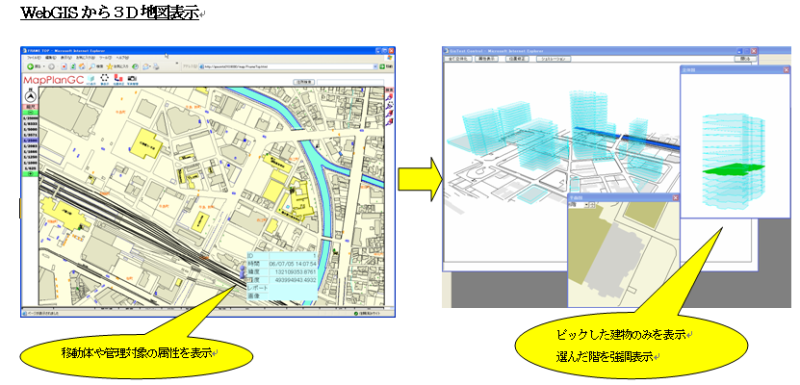The height and width of the screenshot is (385, 800).
Task: Open the floor selector dropdown in plan view
Action: pyautogui.click(x=586, y=204)
